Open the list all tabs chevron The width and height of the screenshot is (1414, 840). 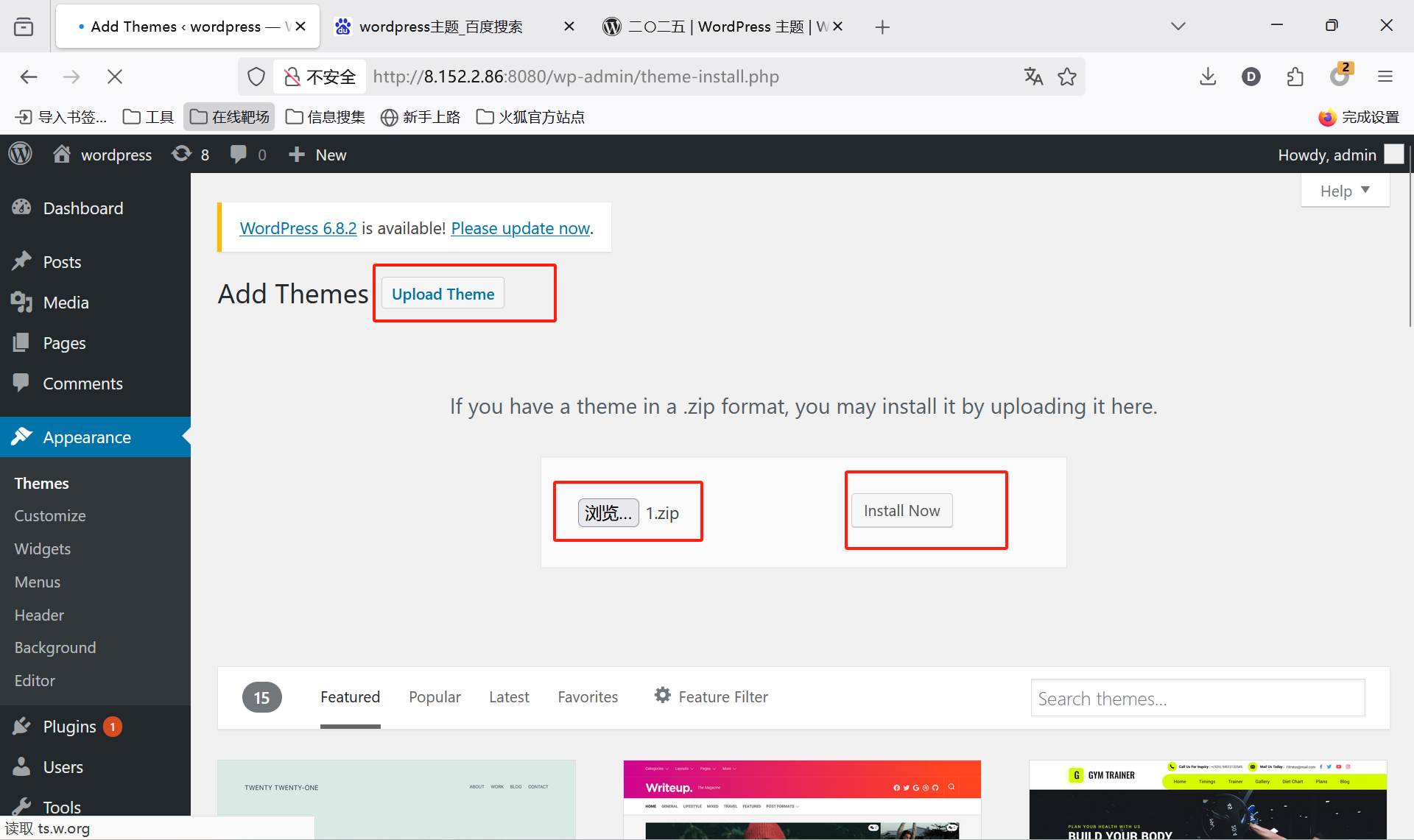1178,27
